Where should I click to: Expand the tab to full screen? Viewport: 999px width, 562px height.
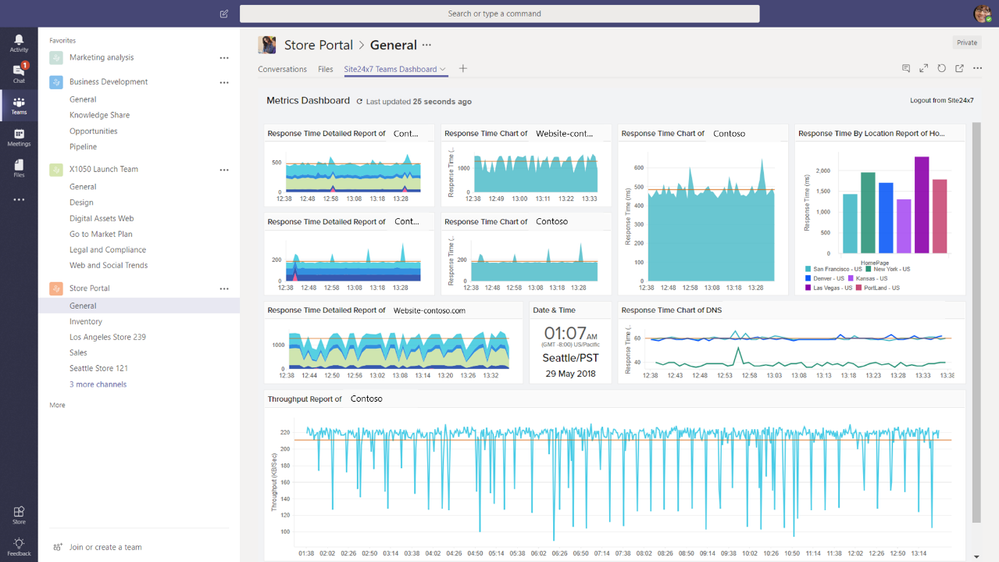923,68
